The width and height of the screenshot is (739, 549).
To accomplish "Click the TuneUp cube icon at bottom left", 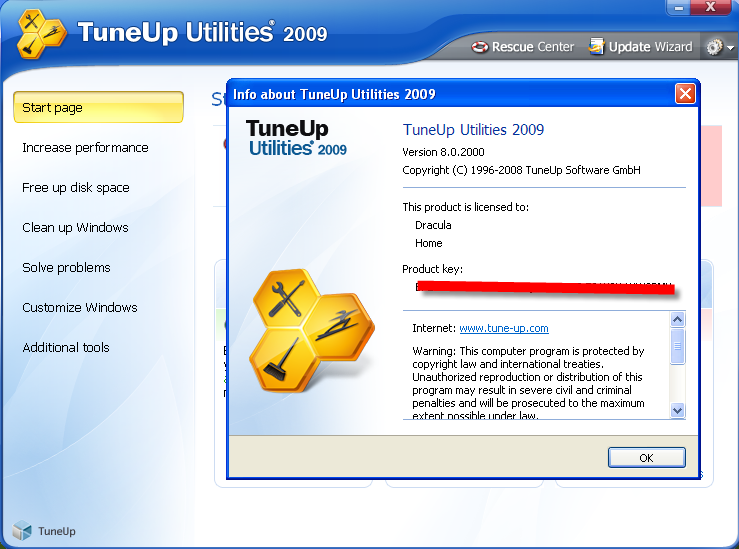I will (22, 531).
